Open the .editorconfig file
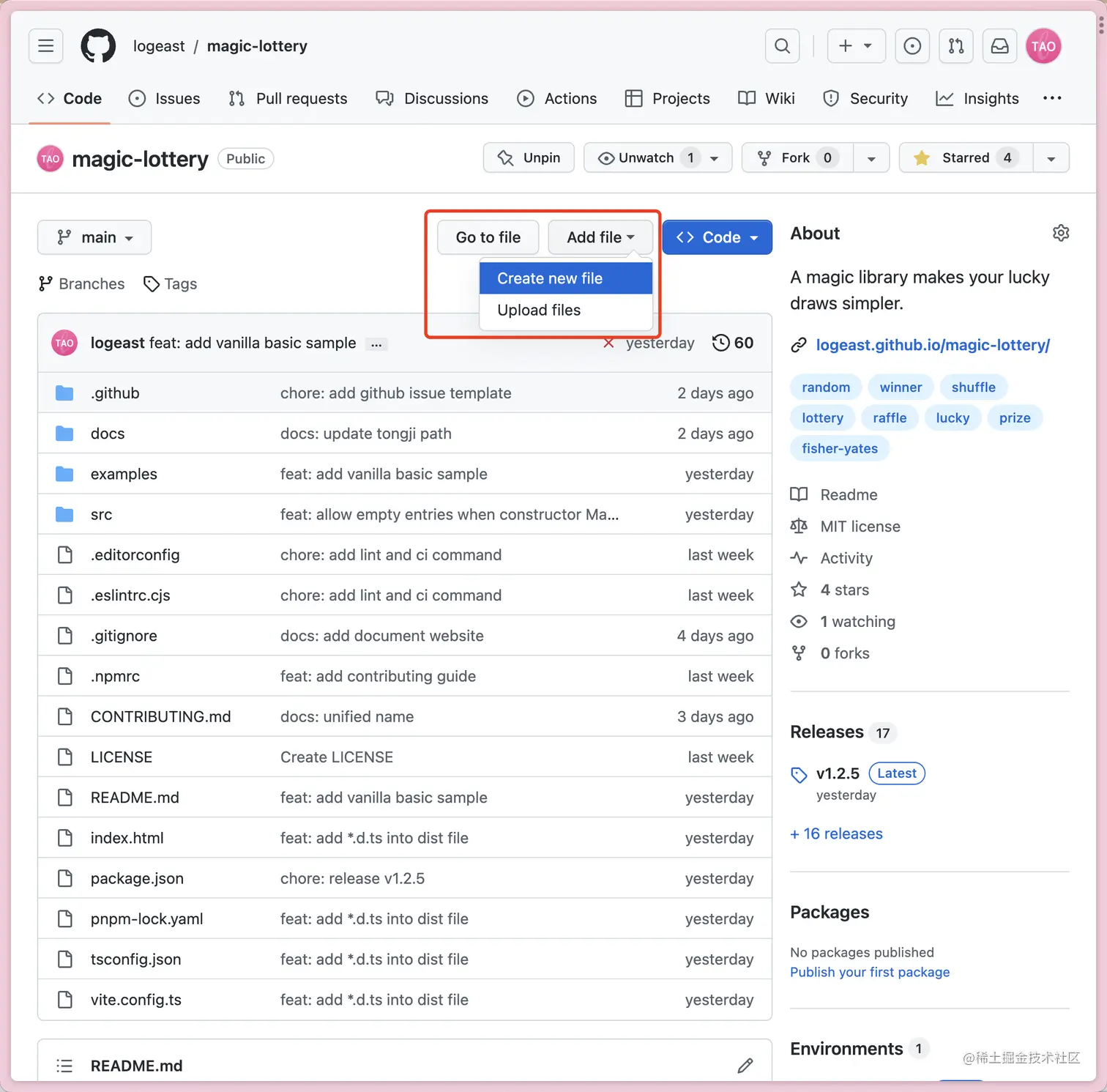 (135, 555)
